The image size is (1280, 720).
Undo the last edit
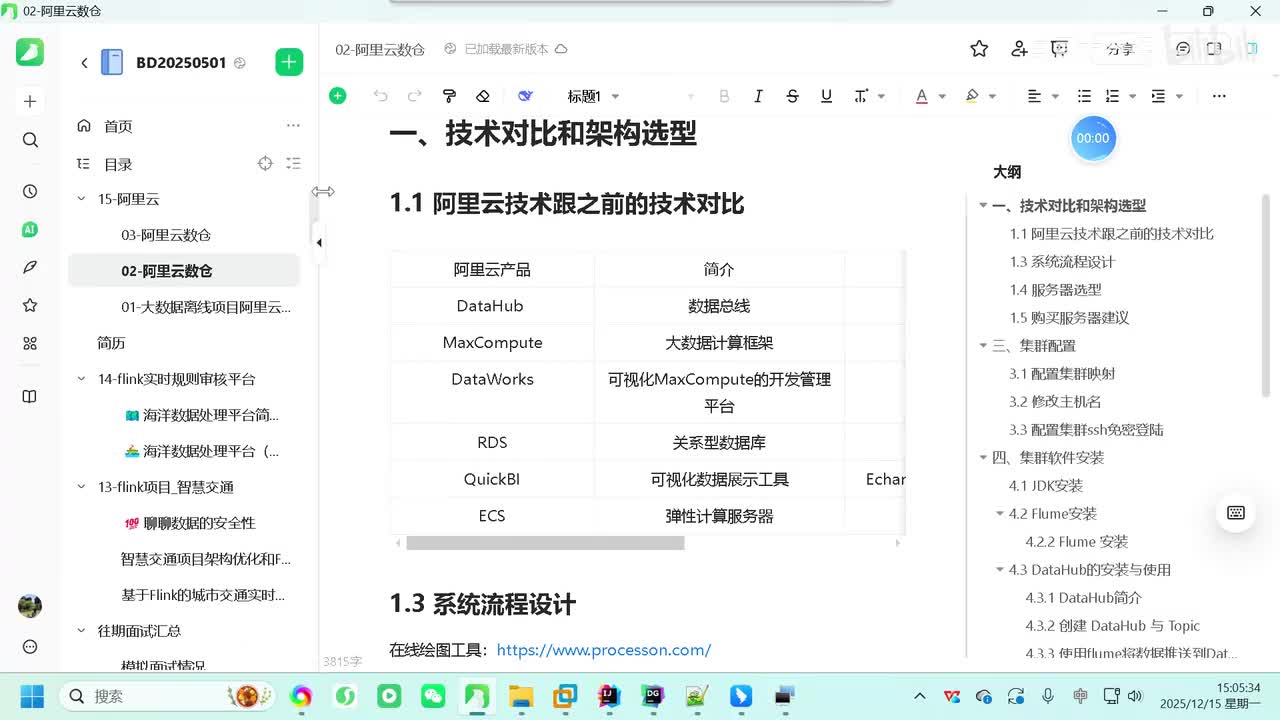(x=380, y=96)
